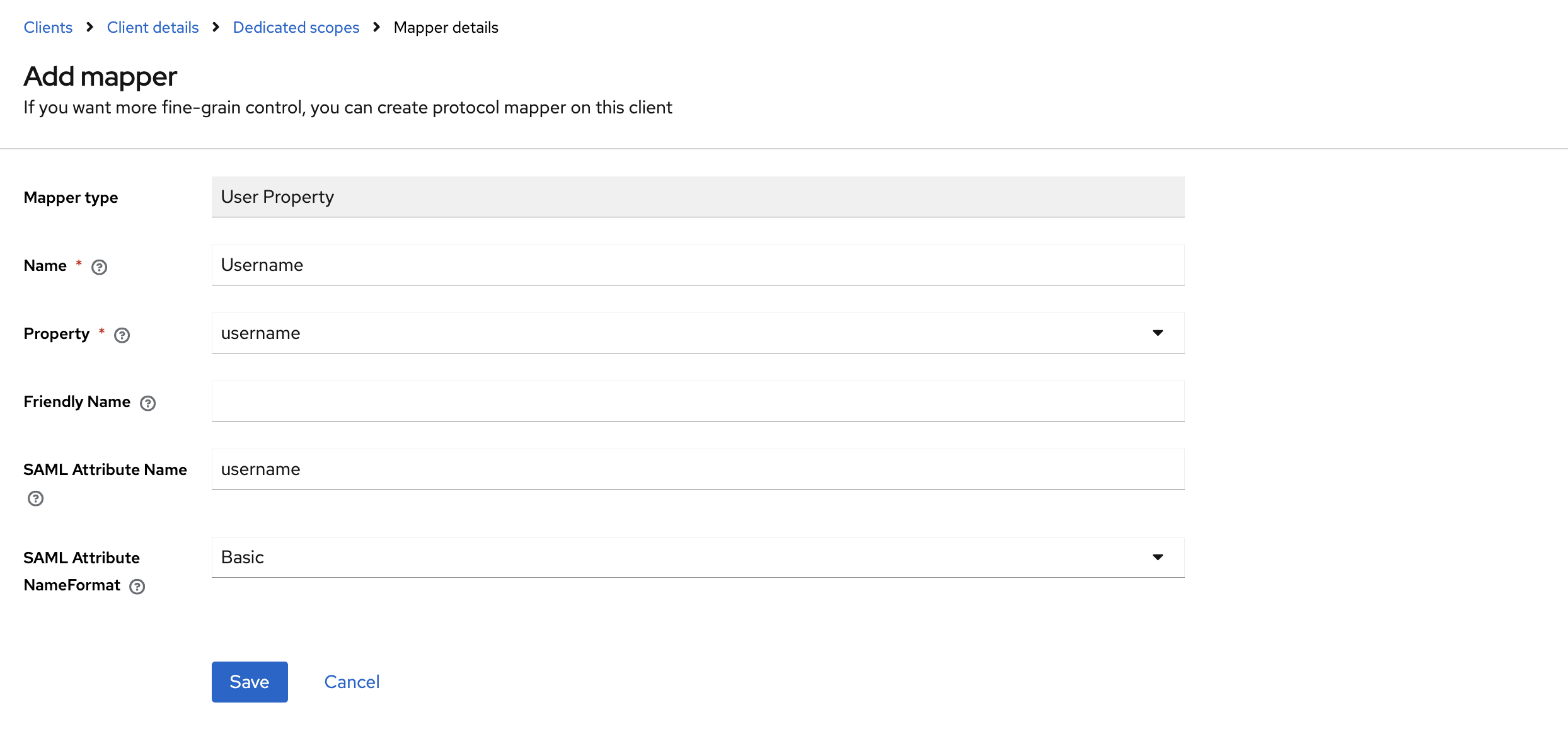Click the Save button
Viewport: 1568px width, 746px height.
tap(250, 682)
